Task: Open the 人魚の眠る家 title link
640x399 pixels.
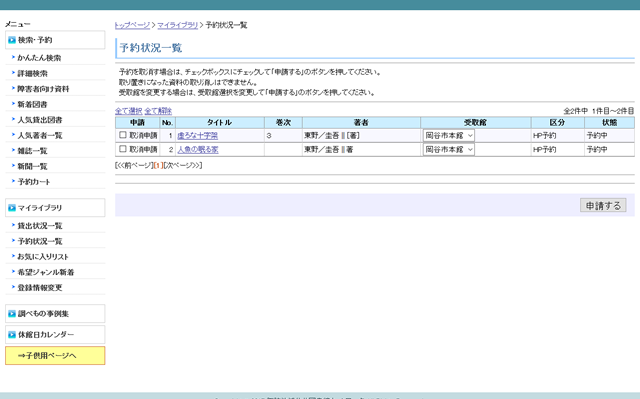Action: pyautogui.click(x=198, y=150)
